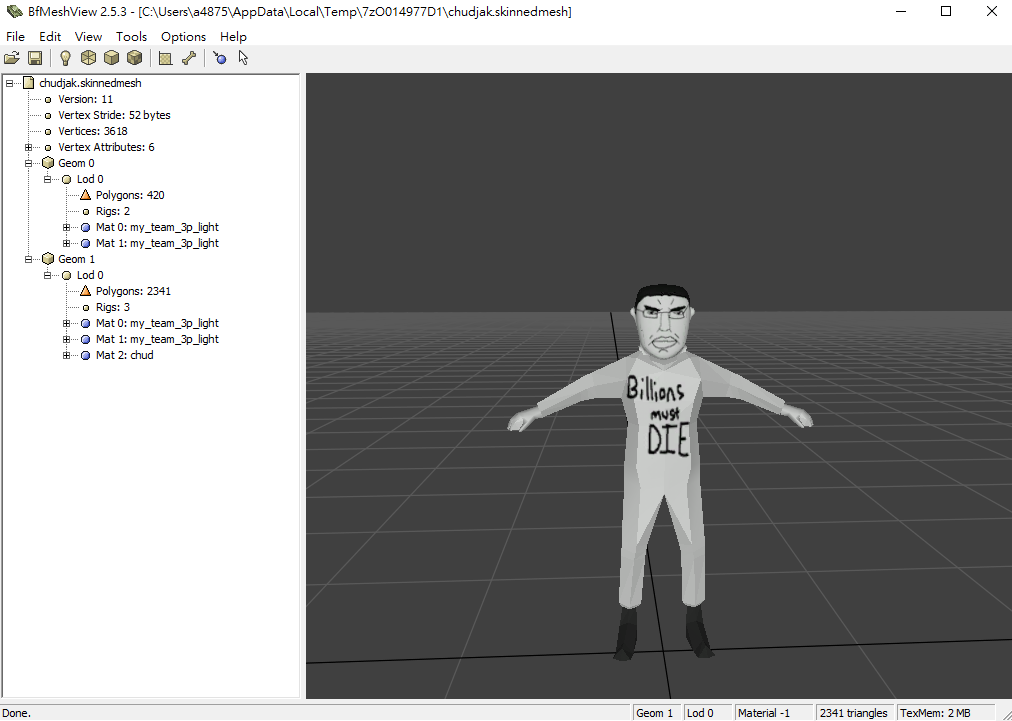Click the Save floppy disk icon
The image size is (1012, 721).
click(35, 58)
